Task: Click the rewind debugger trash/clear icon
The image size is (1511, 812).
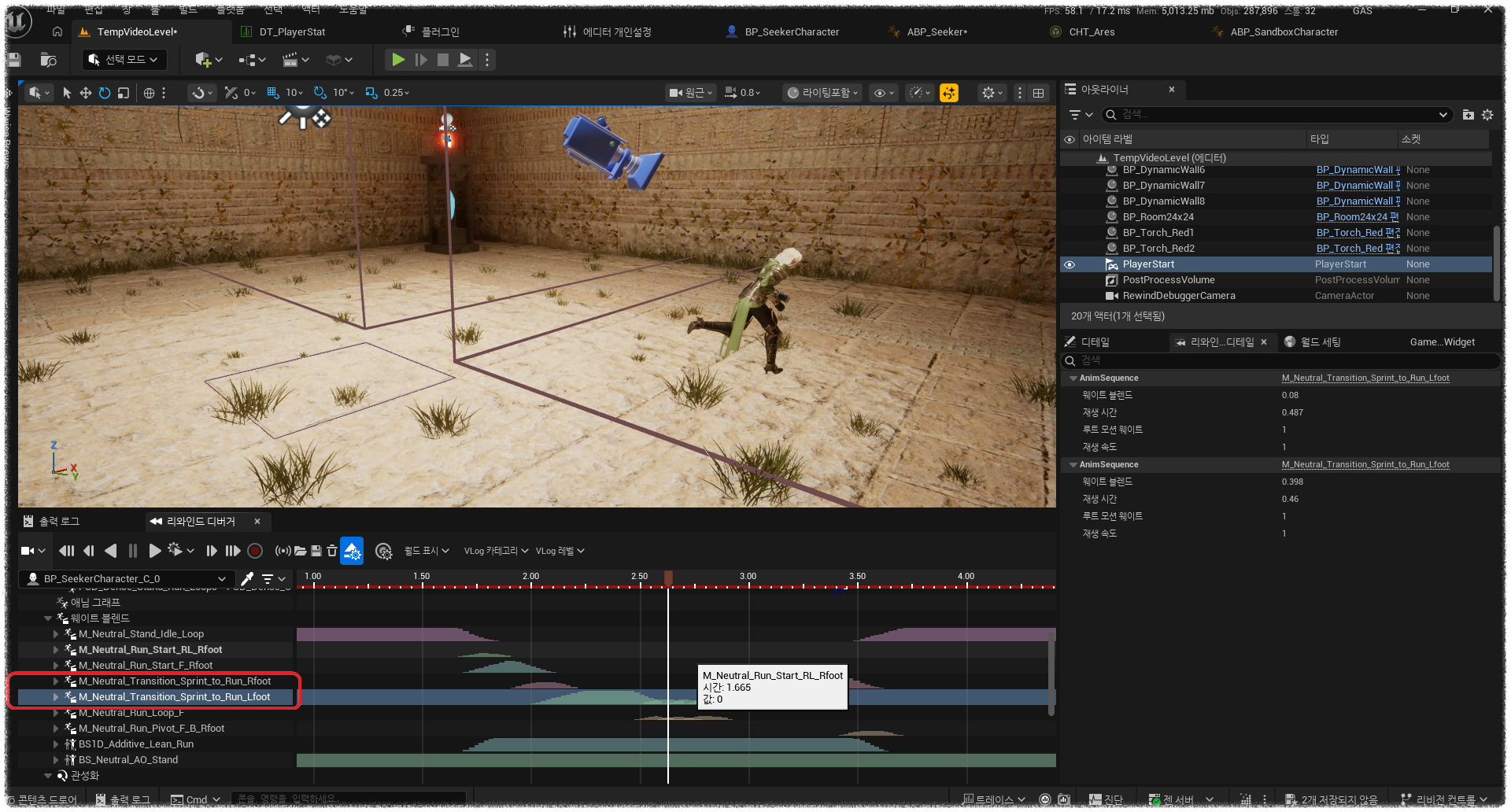Action: click(x=332, y=551)
